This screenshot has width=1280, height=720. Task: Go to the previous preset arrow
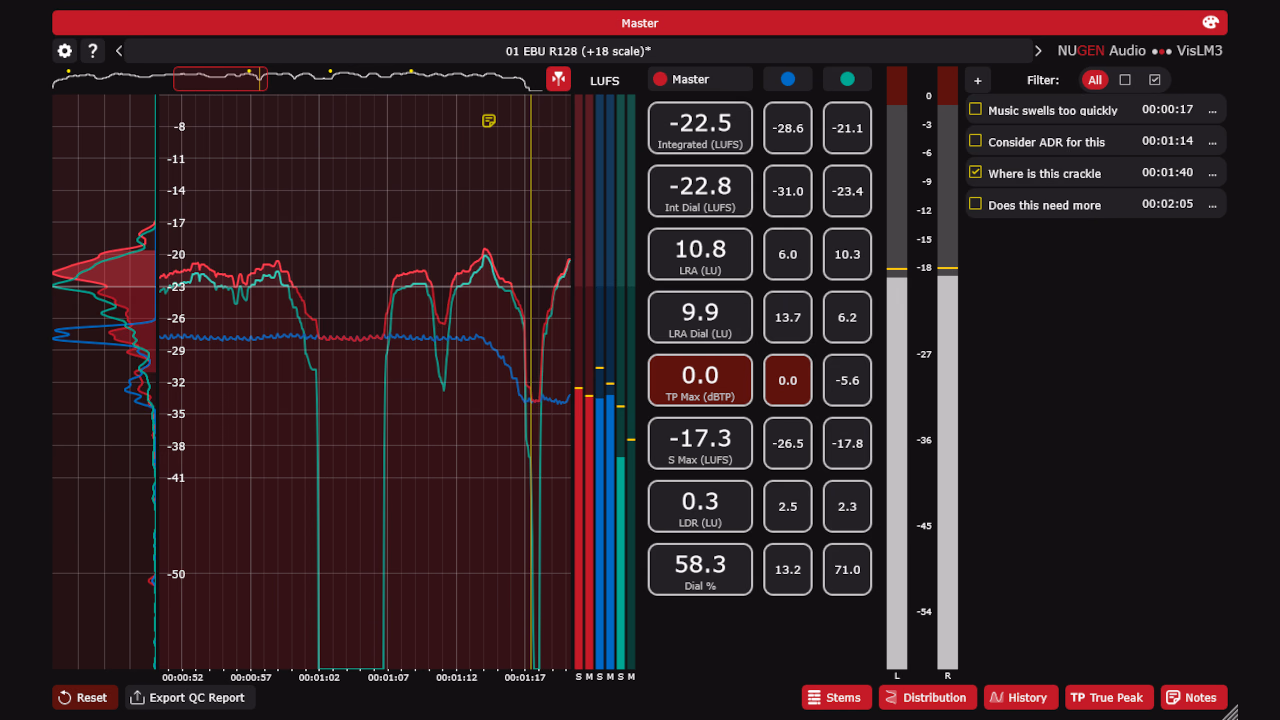click(119, 51)
